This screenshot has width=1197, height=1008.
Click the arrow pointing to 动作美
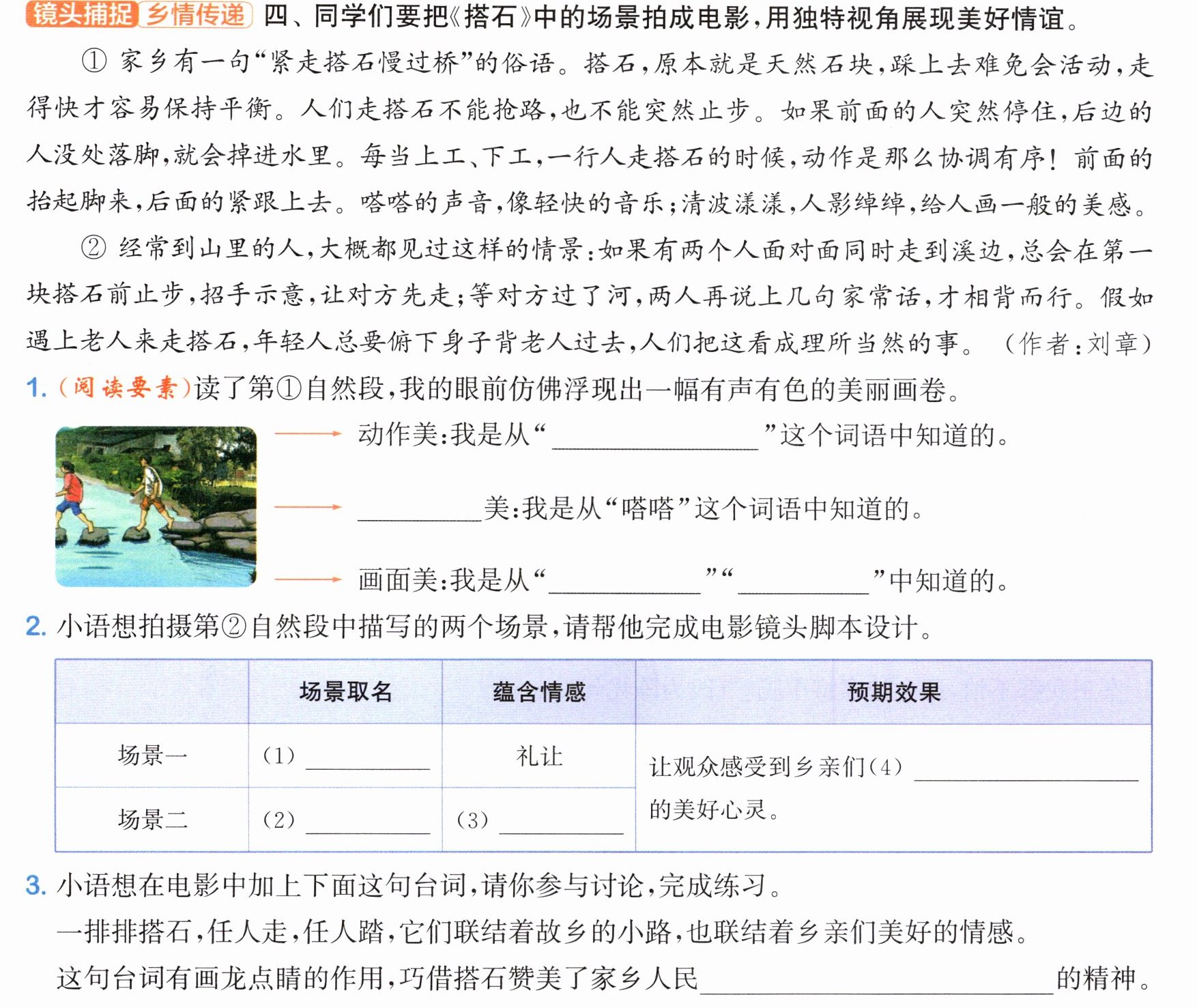[308, 433]
